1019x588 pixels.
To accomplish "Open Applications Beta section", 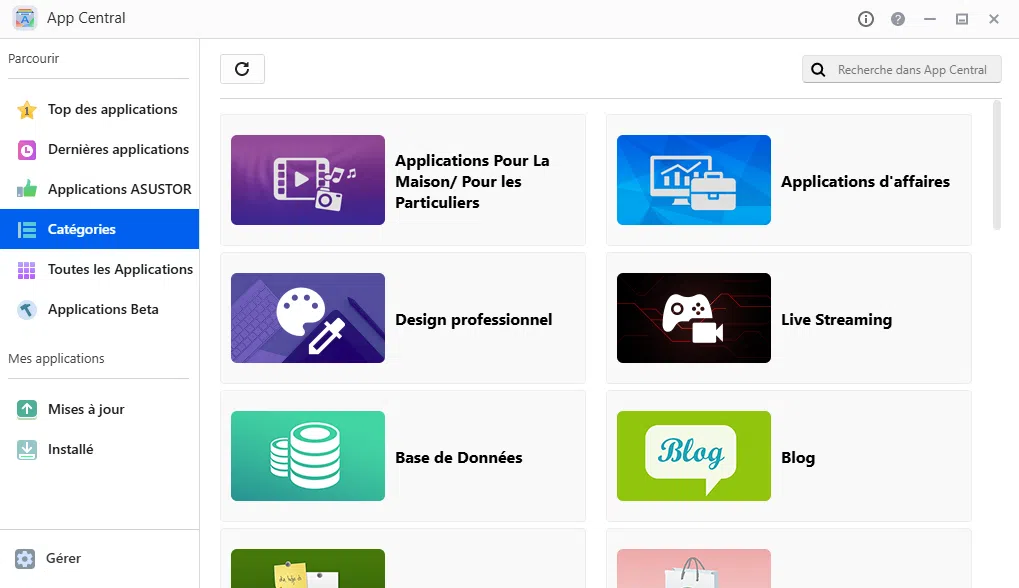I will 99,309.
